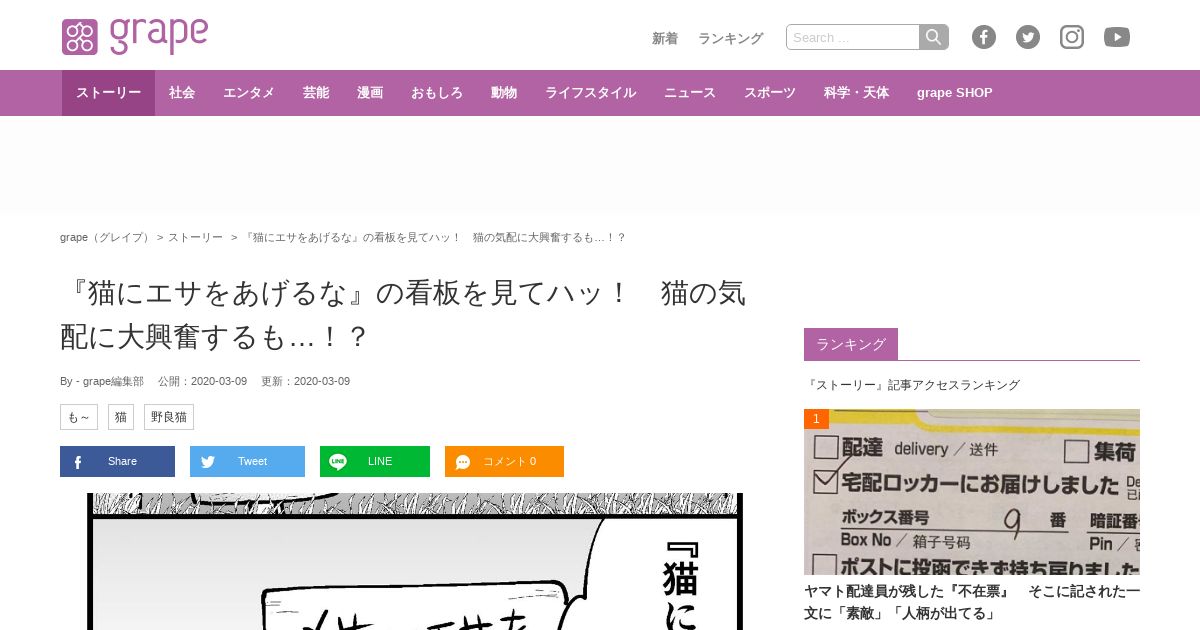
Task: Select the エンタメ nav item
Action: coord(249,93)
